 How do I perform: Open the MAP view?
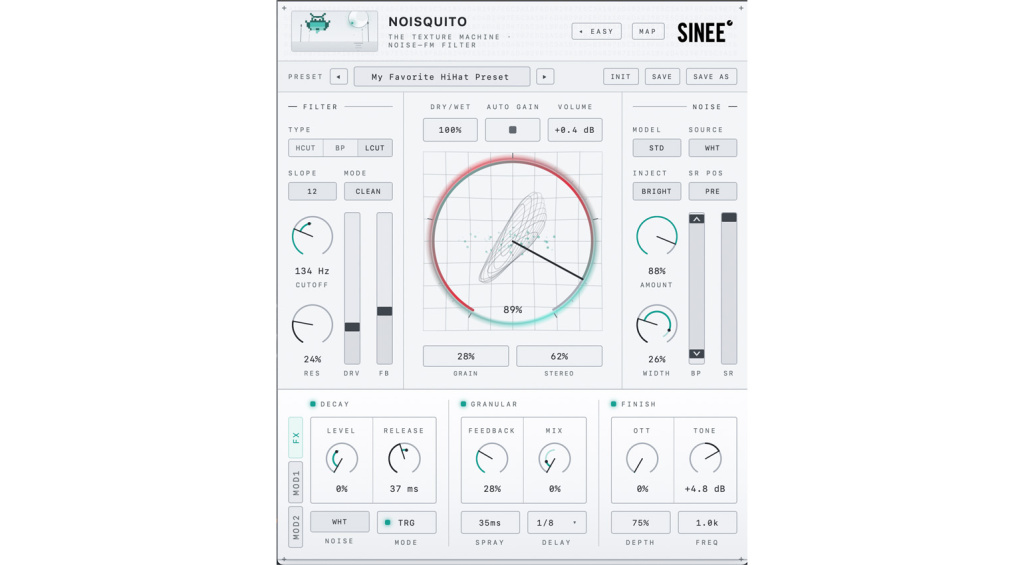[x=647, y=31]
